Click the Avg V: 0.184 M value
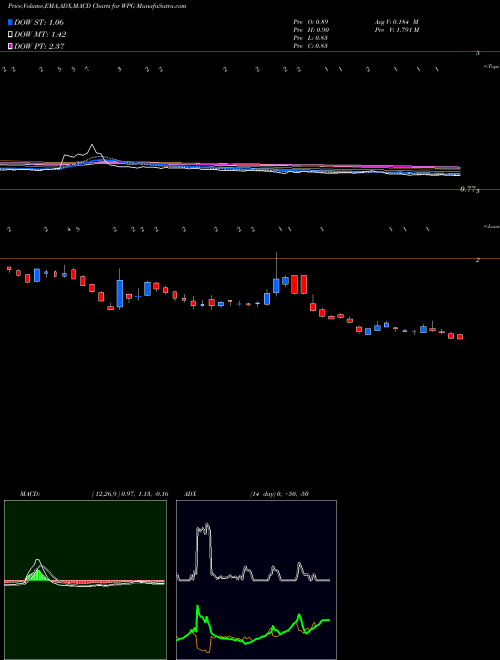This screenshot has height=660, width=500. (396, 22)
